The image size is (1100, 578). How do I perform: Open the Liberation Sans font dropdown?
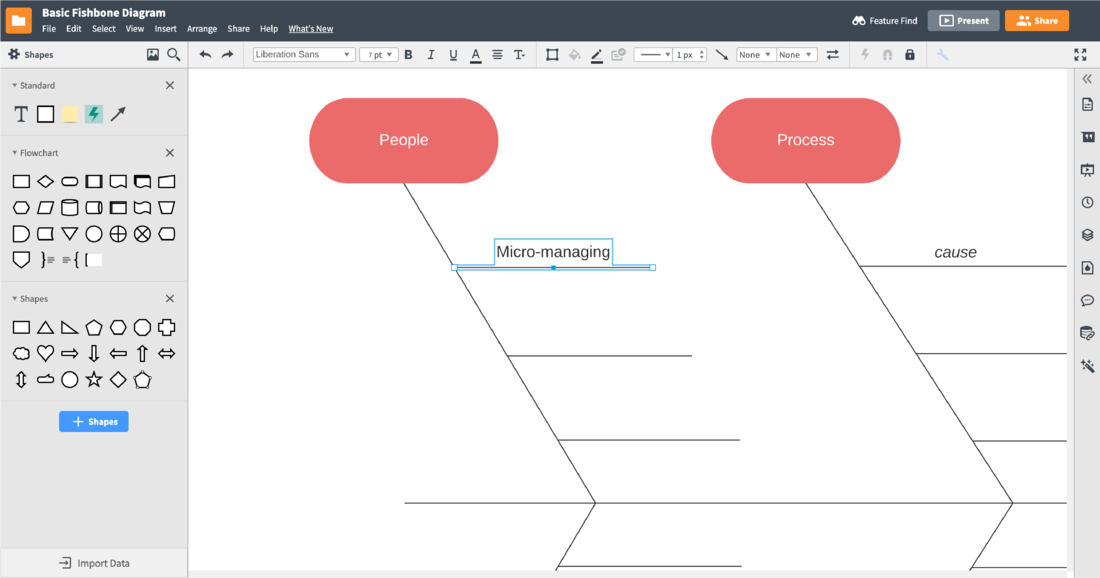[x=303, y=55]
